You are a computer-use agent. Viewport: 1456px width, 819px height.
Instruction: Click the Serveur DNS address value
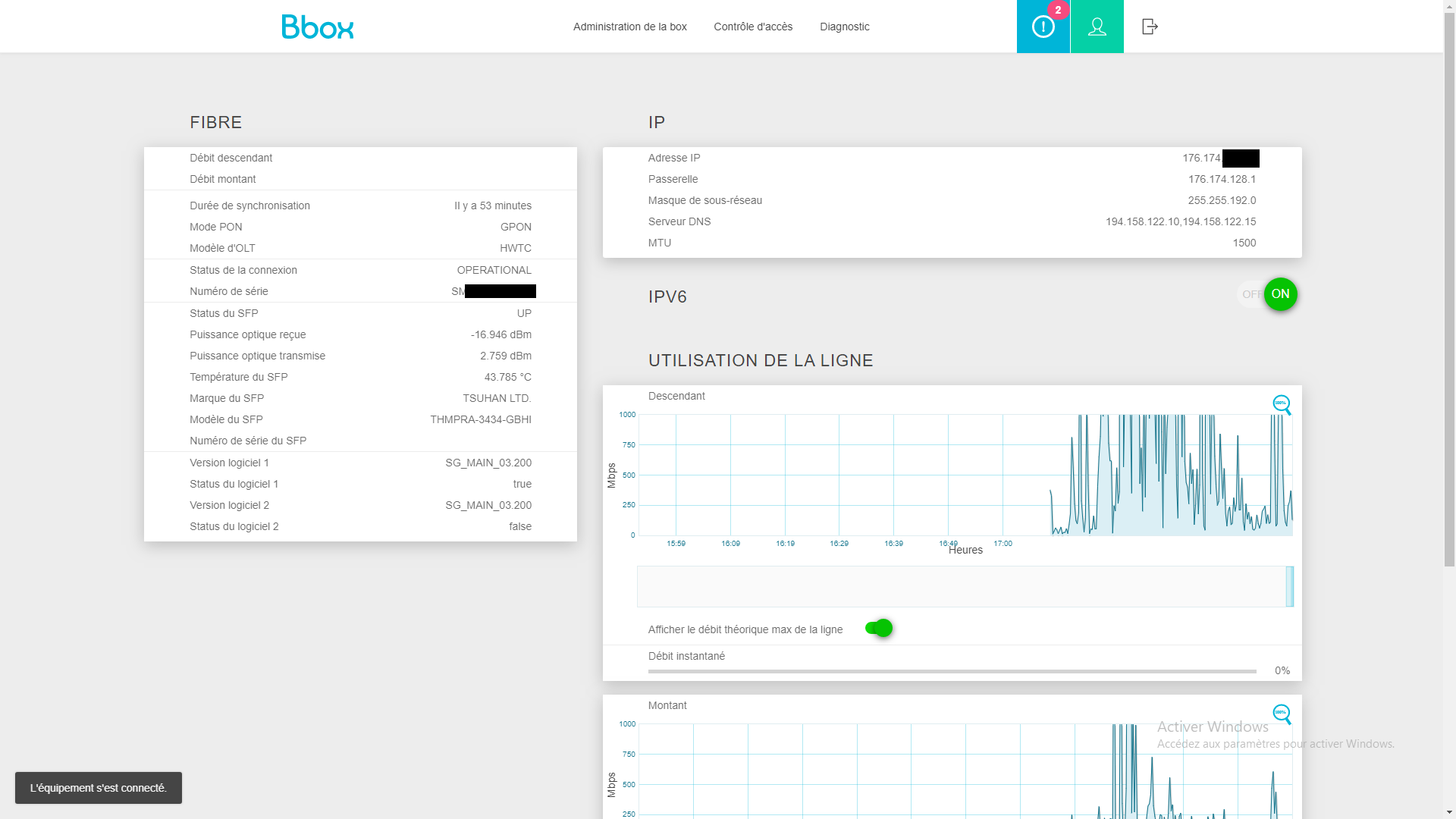1180,221
